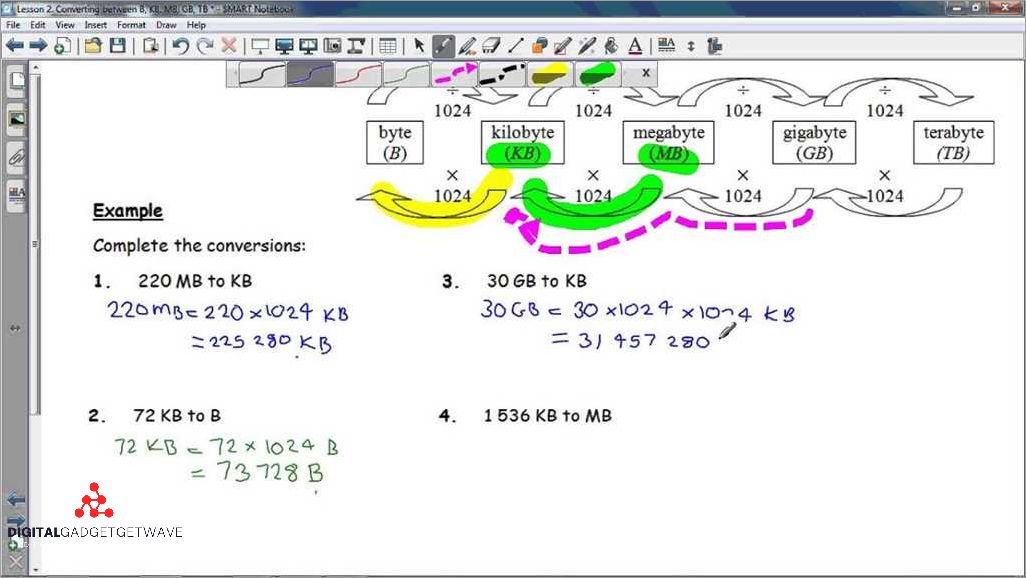Pick the yellow highlighter pen style
The image size is (1026, 578).
[x=549, y=74]
